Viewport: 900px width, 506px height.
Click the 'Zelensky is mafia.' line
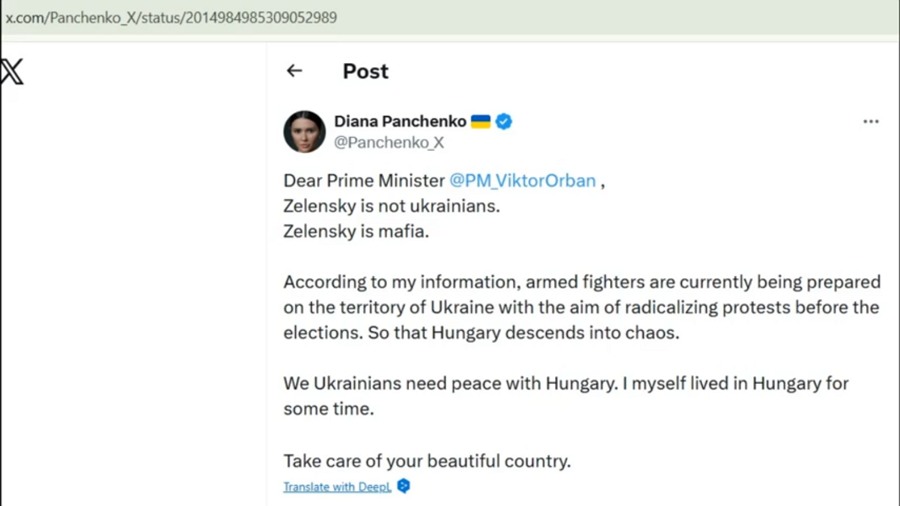click(356, 231)
